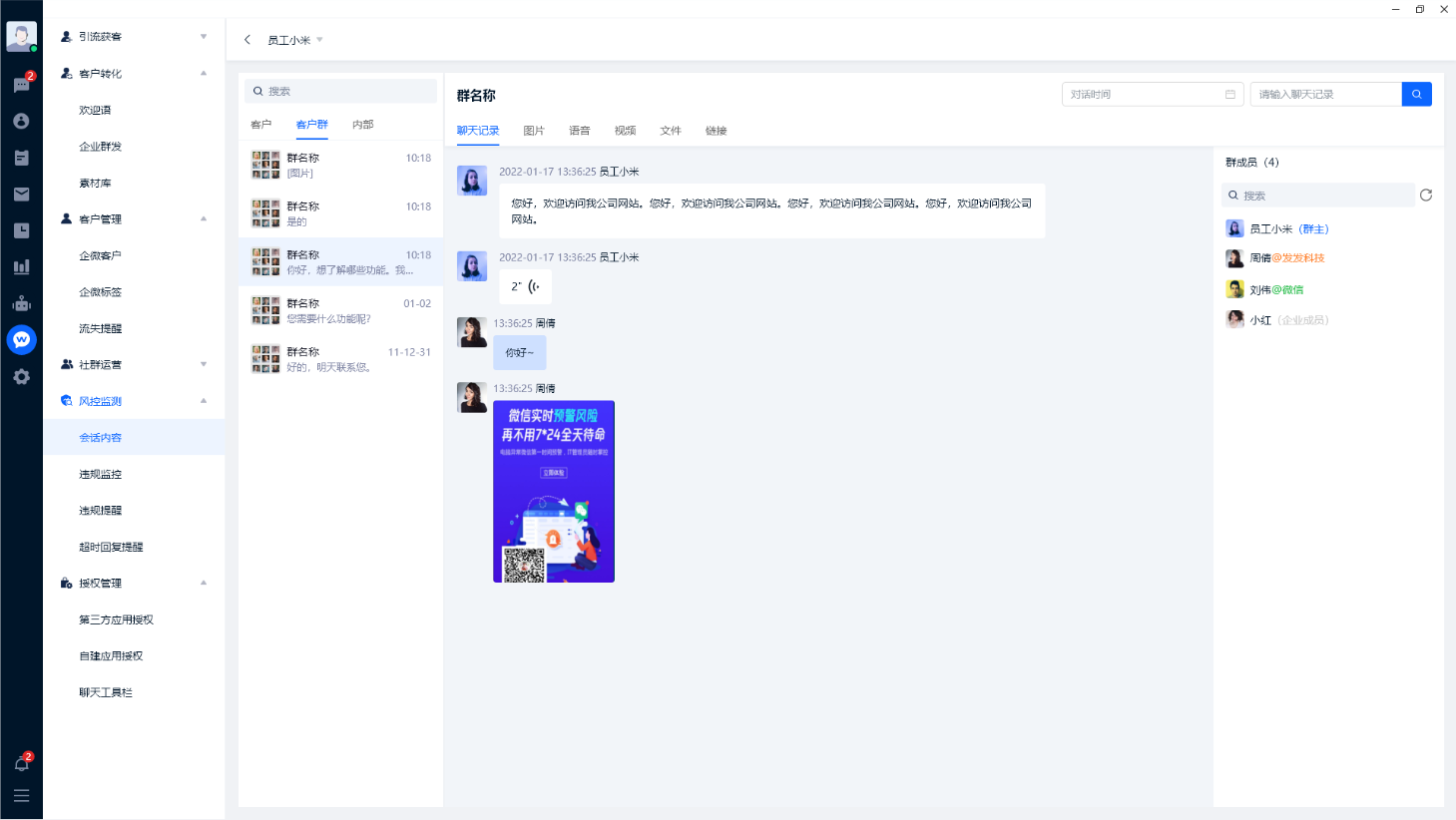Play the 2-second voice message

tap(525, 286)
